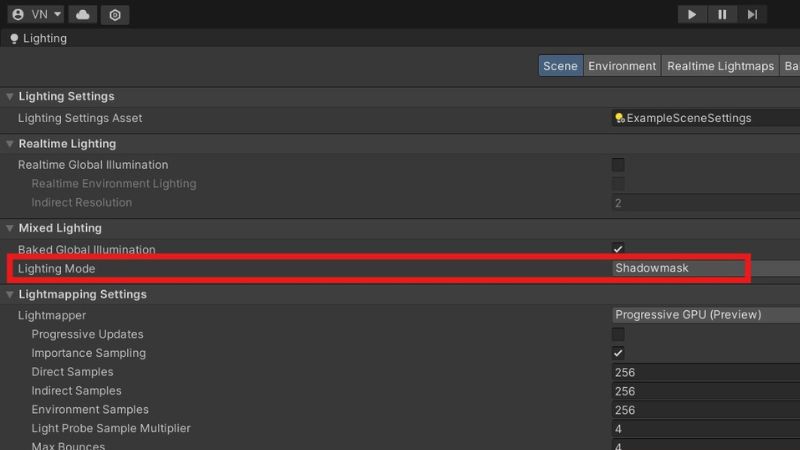Select the Lighting window tab
This screenshot has width=800, height=450.
click(39, 38)
